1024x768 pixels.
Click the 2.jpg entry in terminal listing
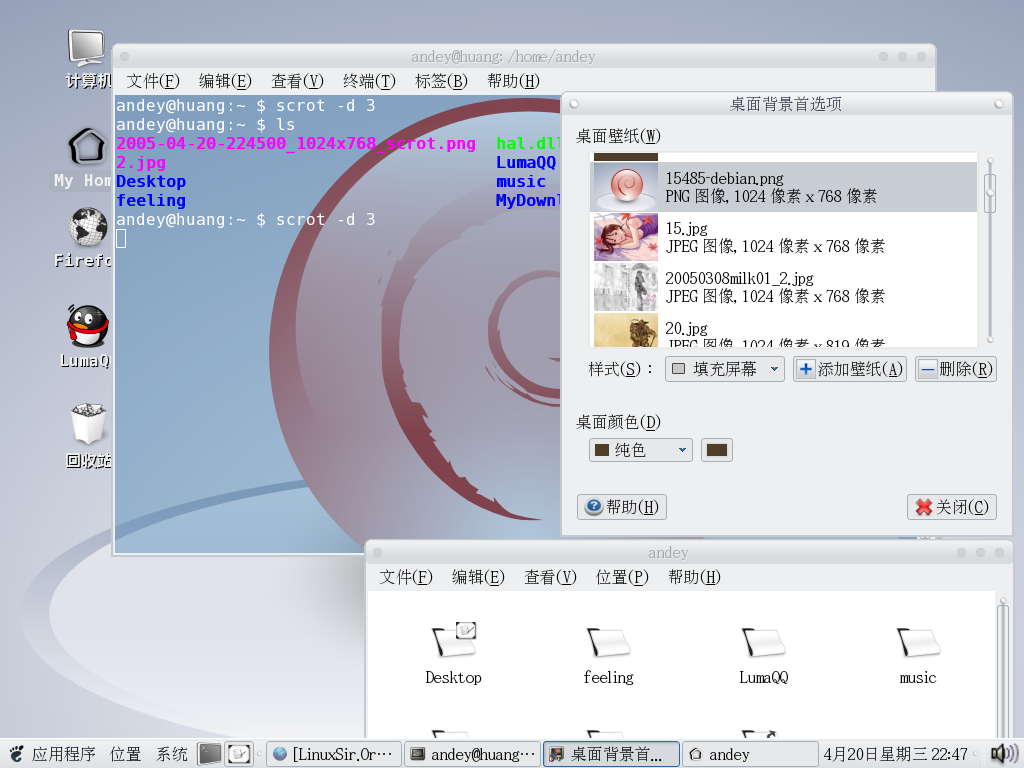point(141,163)
